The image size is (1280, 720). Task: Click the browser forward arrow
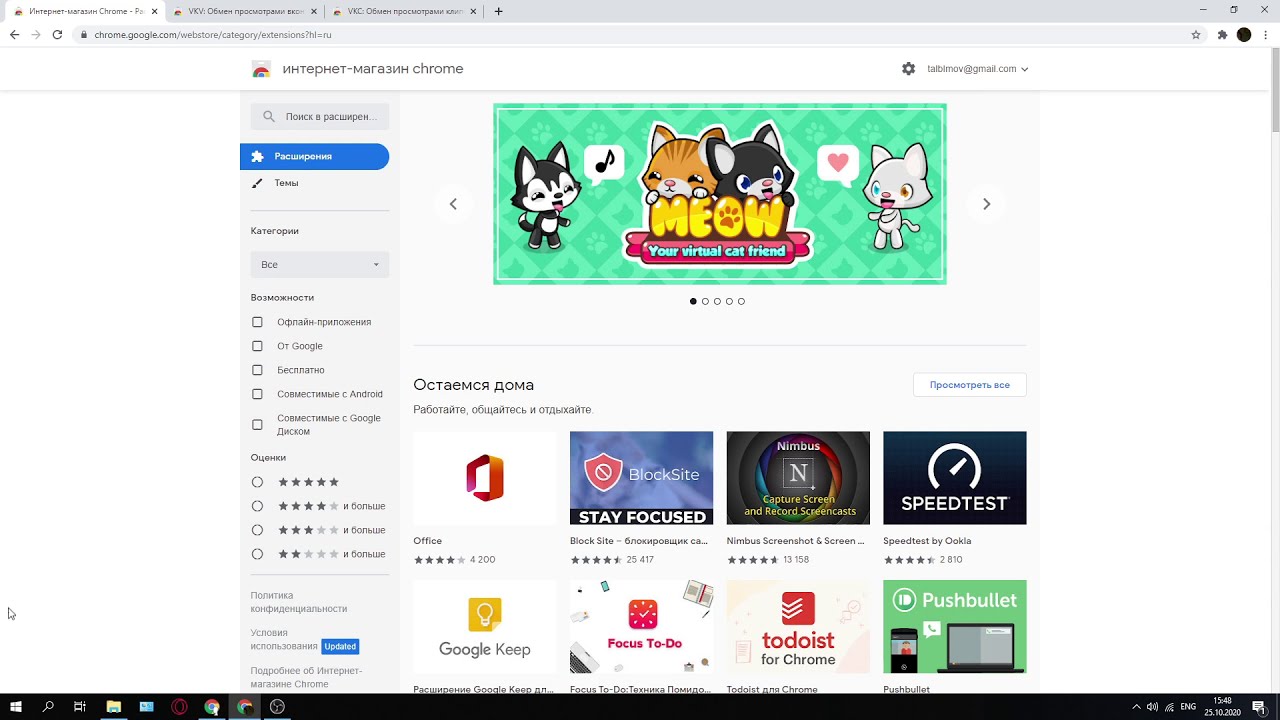[x=36, y=34]
